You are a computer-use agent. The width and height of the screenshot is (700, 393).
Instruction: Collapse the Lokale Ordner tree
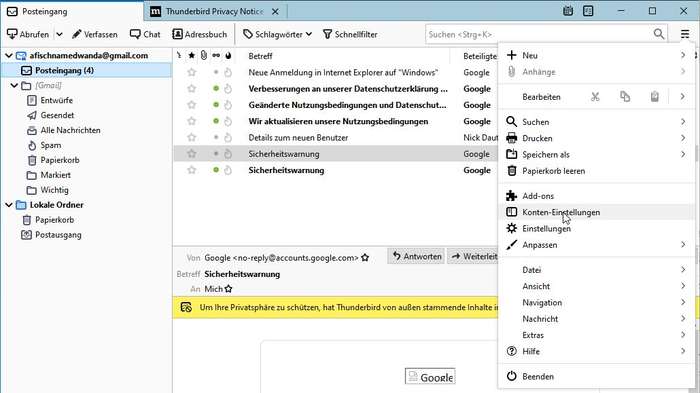(8, 205)
